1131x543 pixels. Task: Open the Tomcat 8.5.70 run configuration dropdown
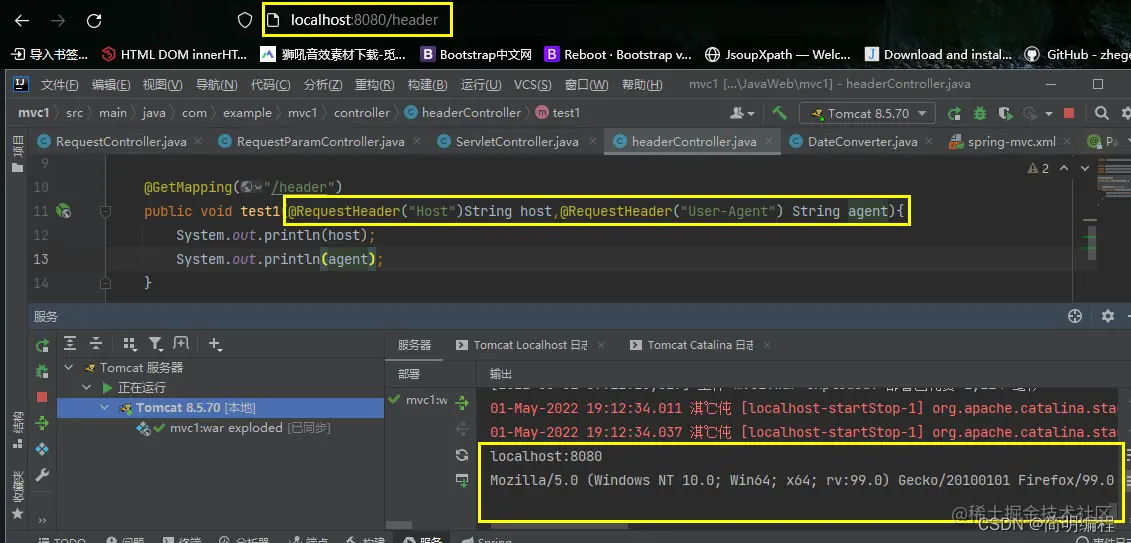pos(867,113)
